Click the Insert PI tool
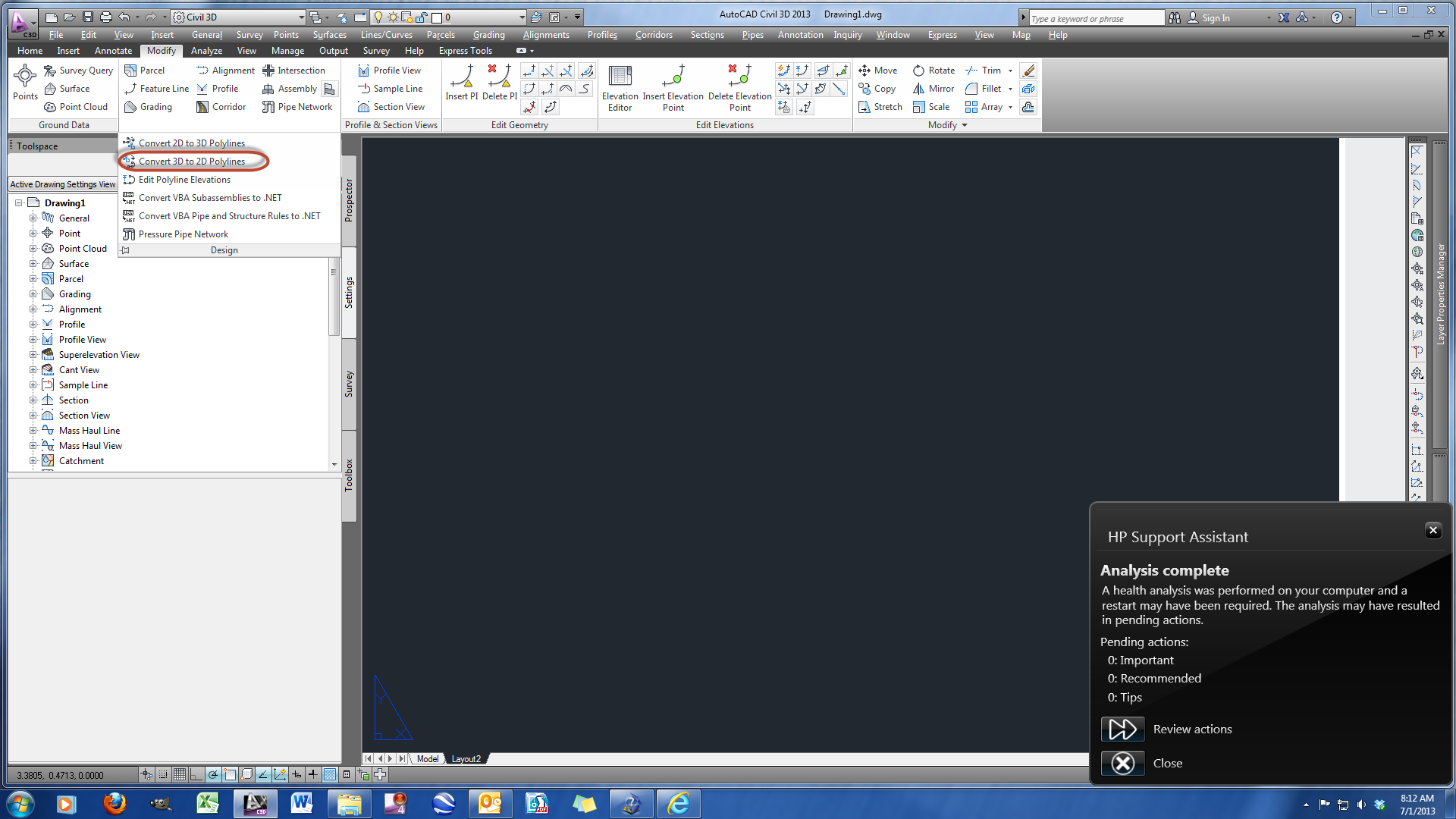Image resolution: width=1456 pixels, height=819 pixels. tap(462, 83)
